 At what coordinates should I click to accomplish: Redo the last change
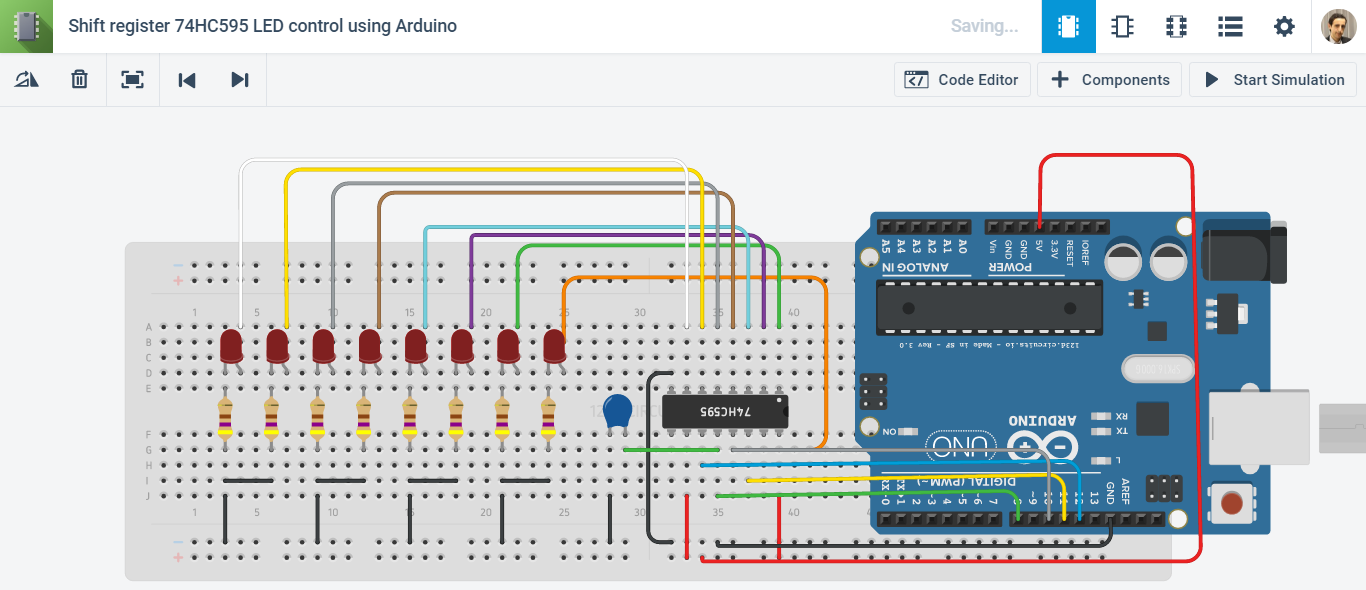click(239, 79)
